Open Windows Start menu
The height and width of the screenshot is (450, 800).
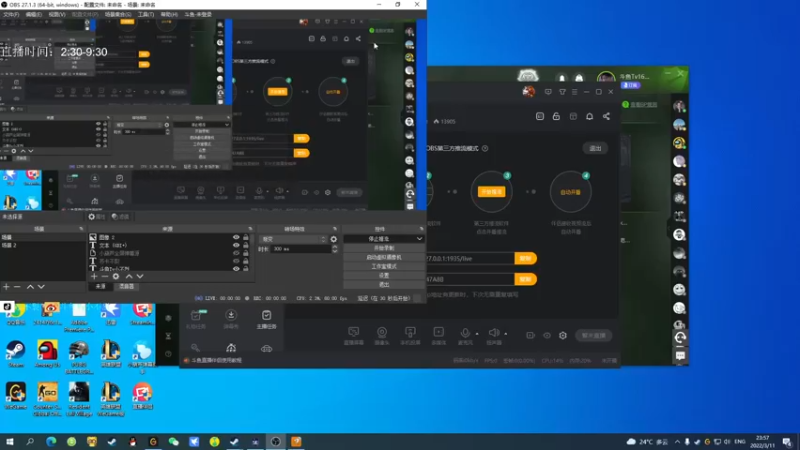(10, 441)
